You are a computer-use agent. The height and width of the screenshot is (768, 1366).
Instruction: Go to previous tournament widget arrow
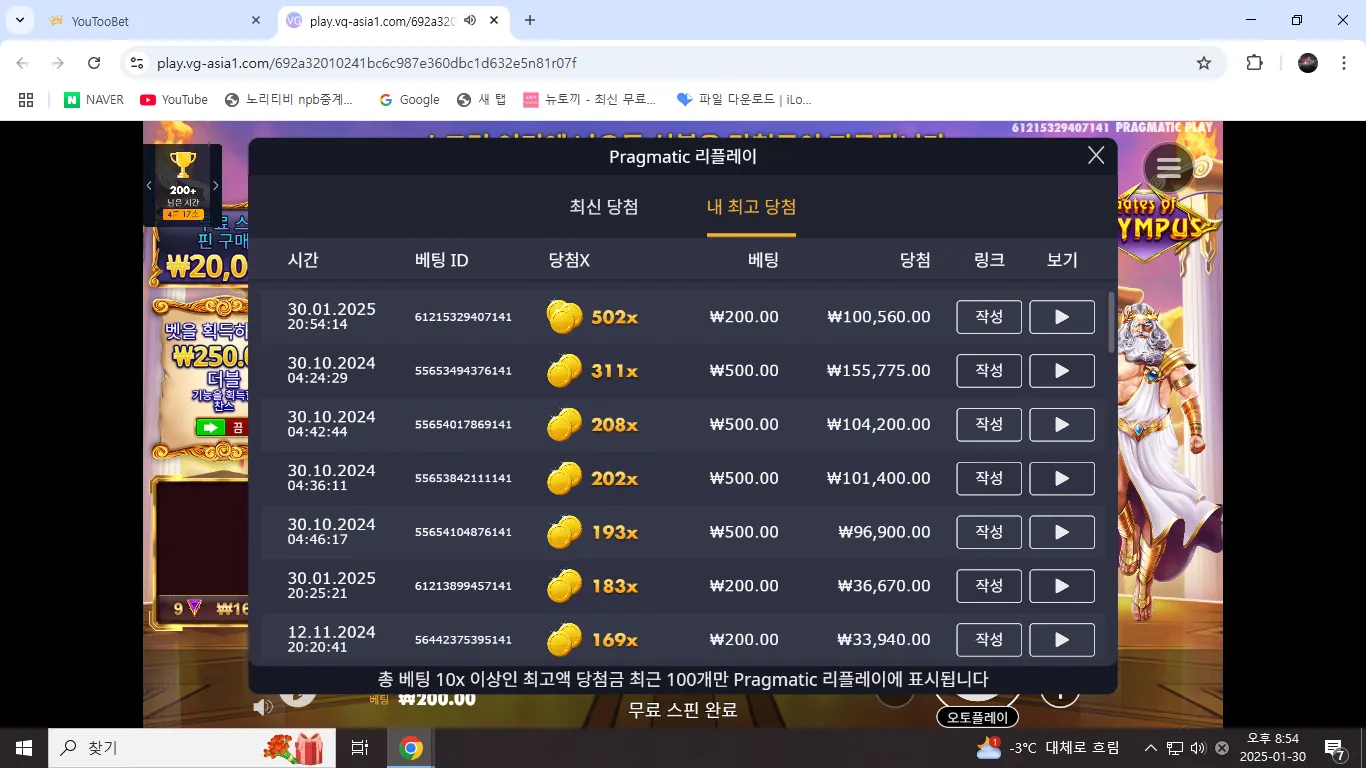[149, 185]
